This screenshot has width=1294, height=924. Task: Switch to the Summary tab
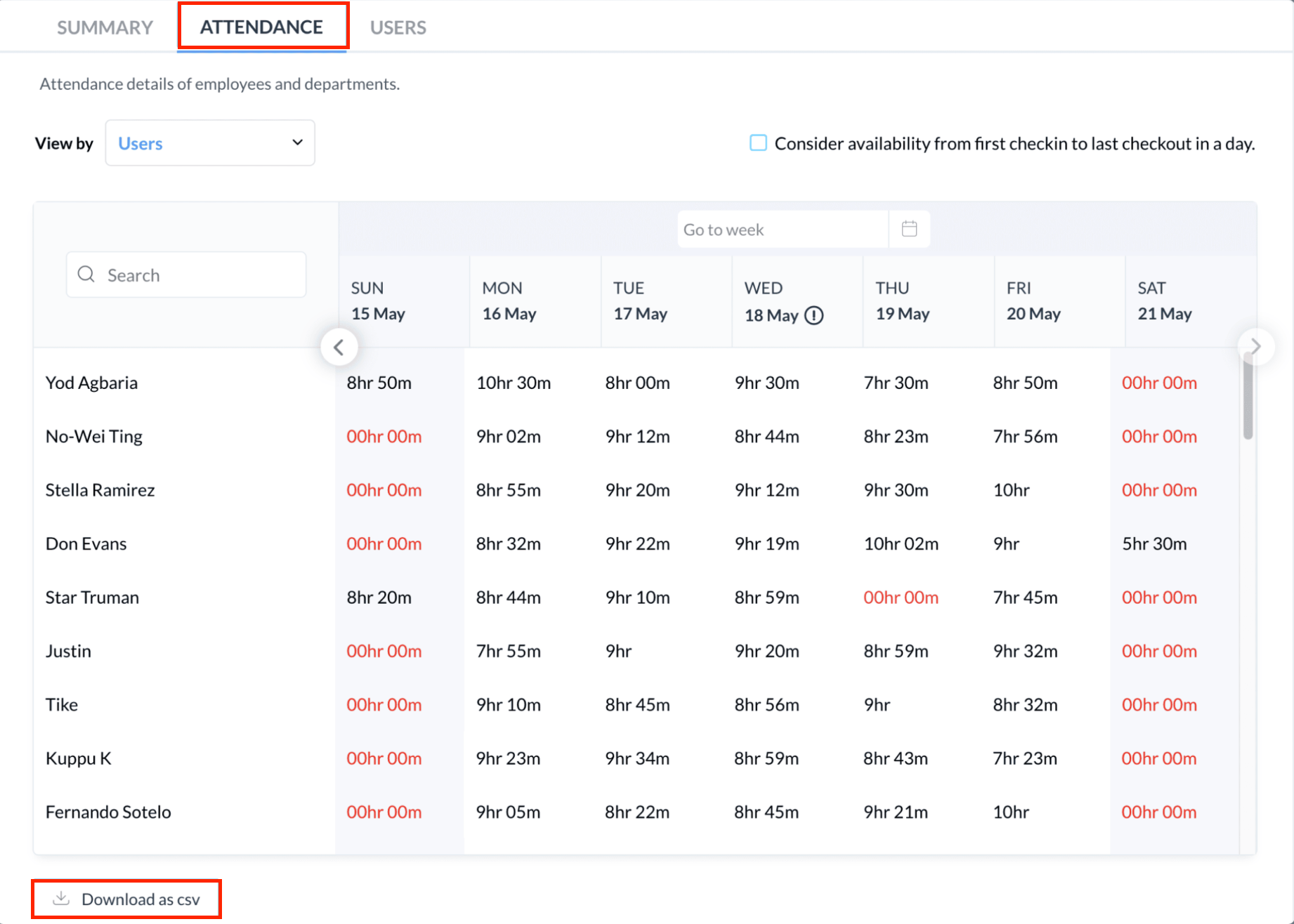[x=105, y=27]
